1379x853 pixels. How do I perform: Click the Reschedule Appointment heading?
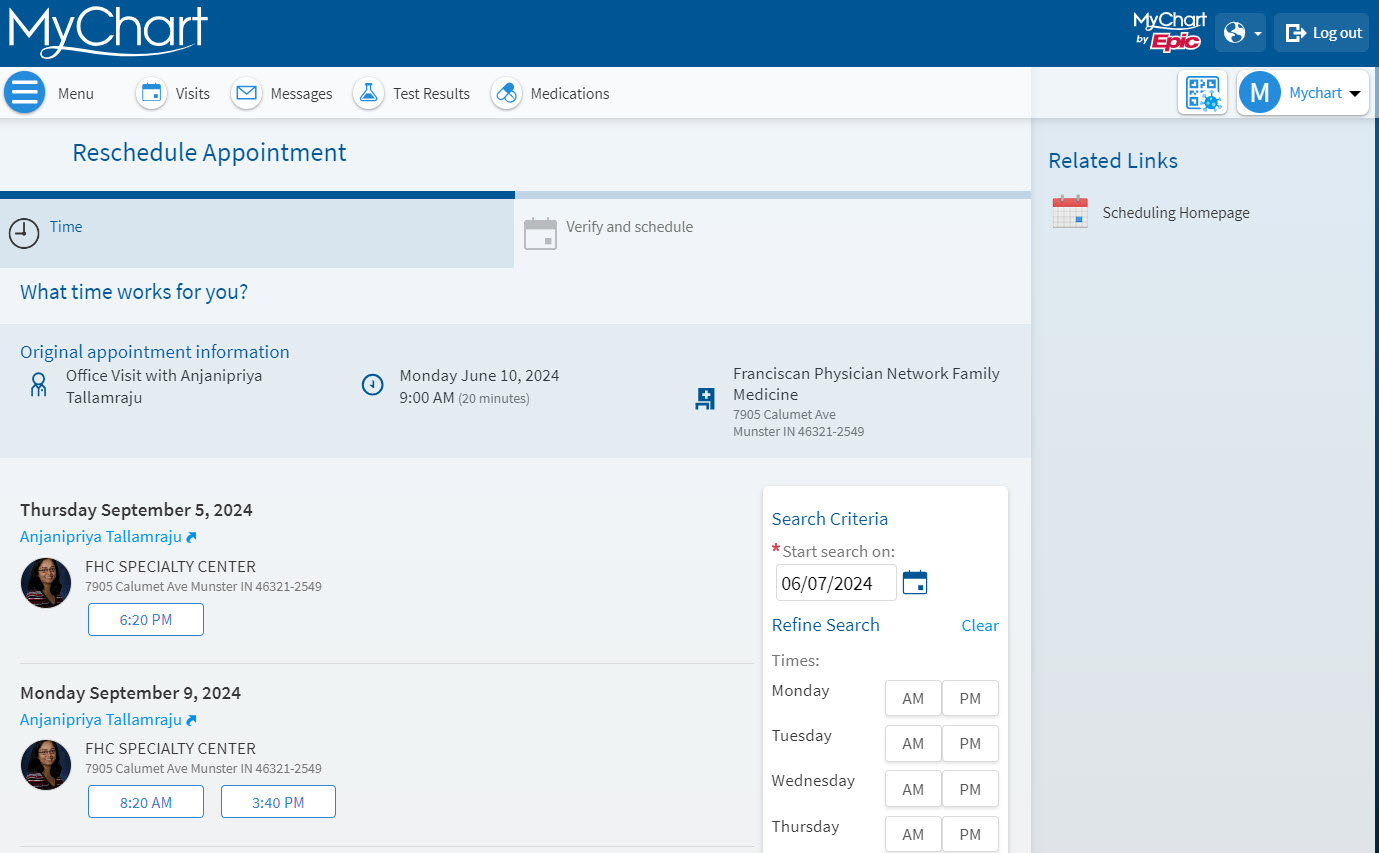209,153
